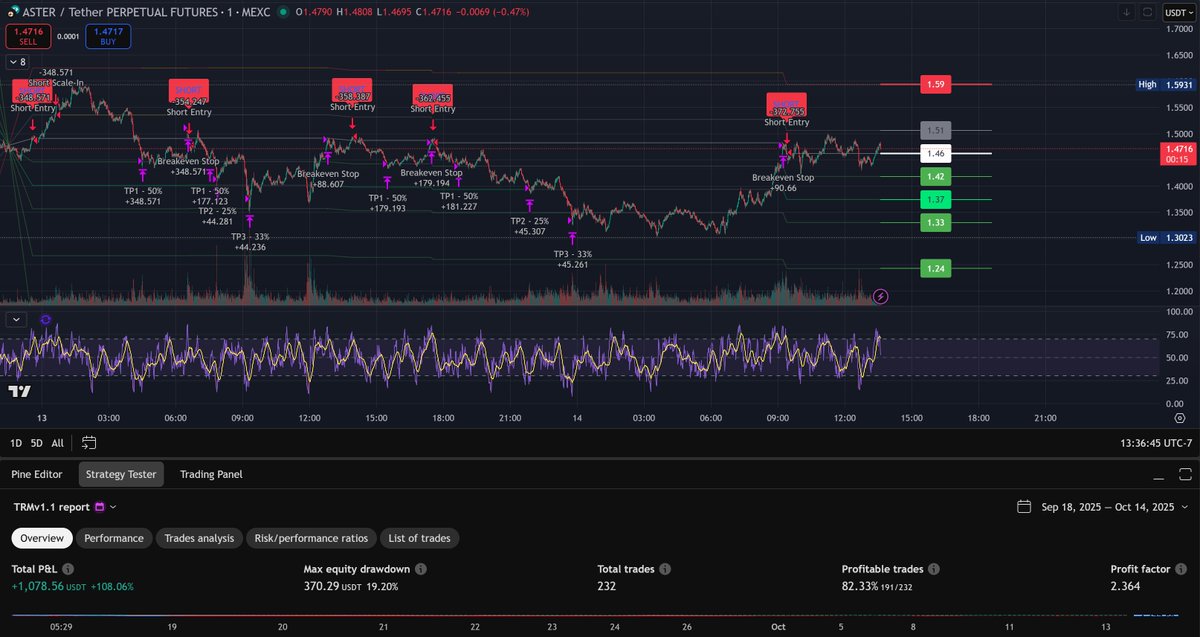This screenshot has height=637, width=1200.
Task: Set the chart range to 1D
Action: point(16,442)
